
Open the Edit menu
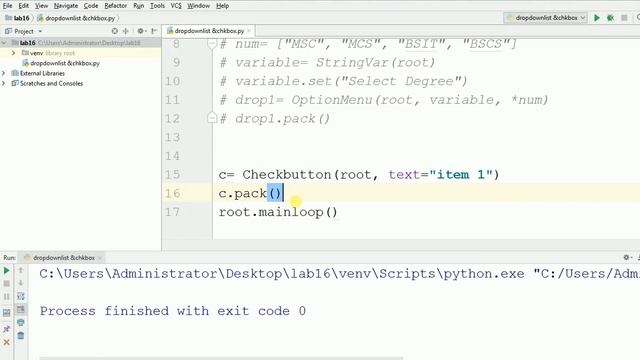24,6
